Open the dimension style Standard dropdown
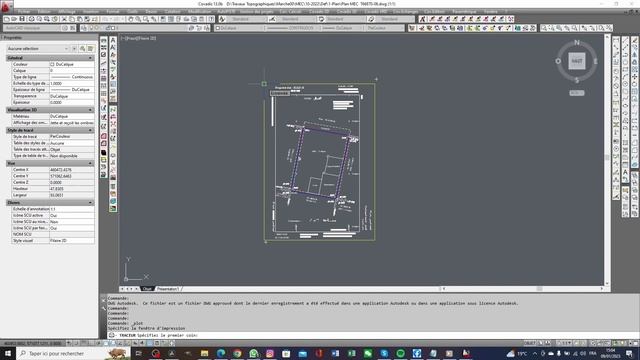640x360 pixels. pos(296,19)
